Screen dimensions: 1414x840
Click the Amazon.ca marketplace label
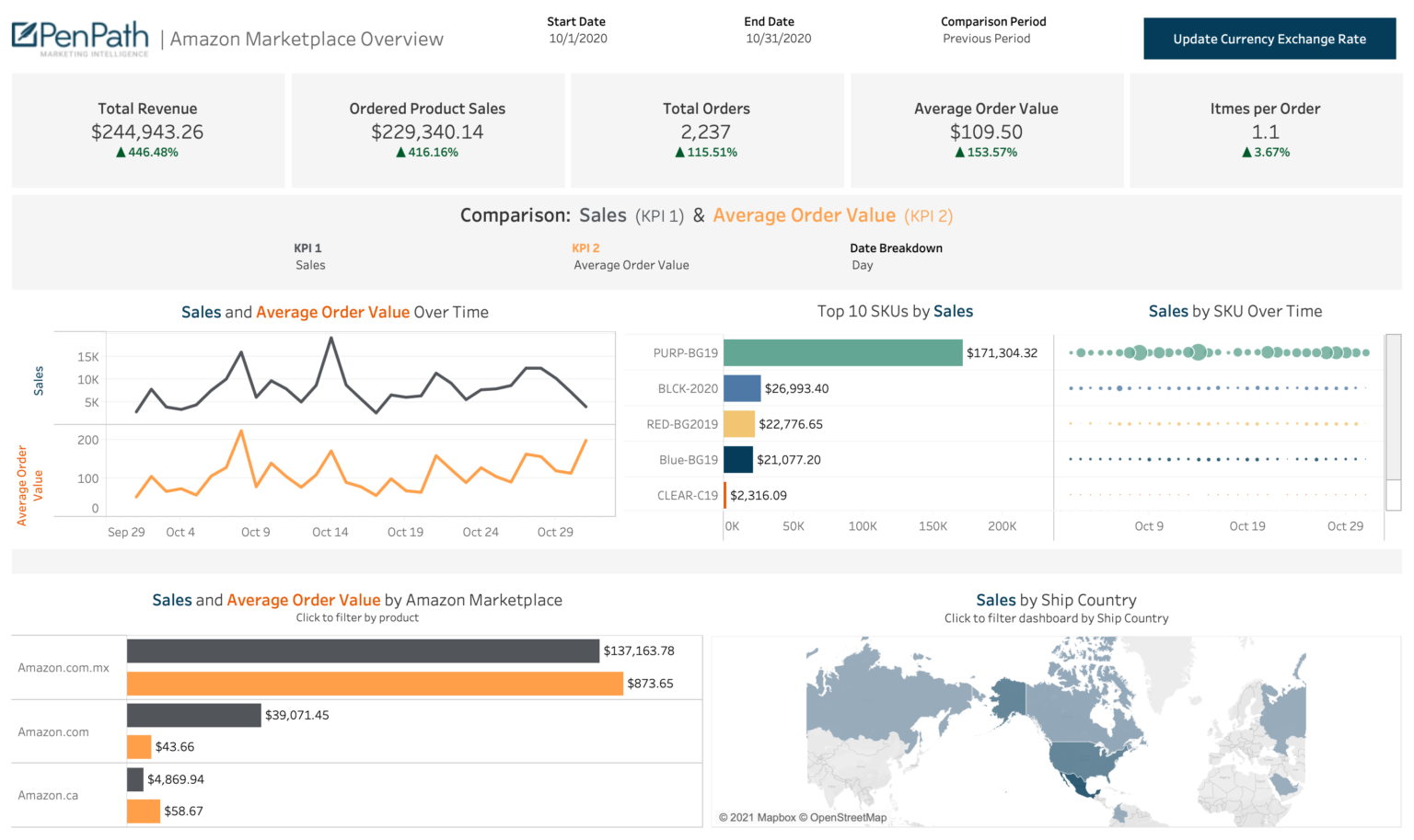[48, 795]
